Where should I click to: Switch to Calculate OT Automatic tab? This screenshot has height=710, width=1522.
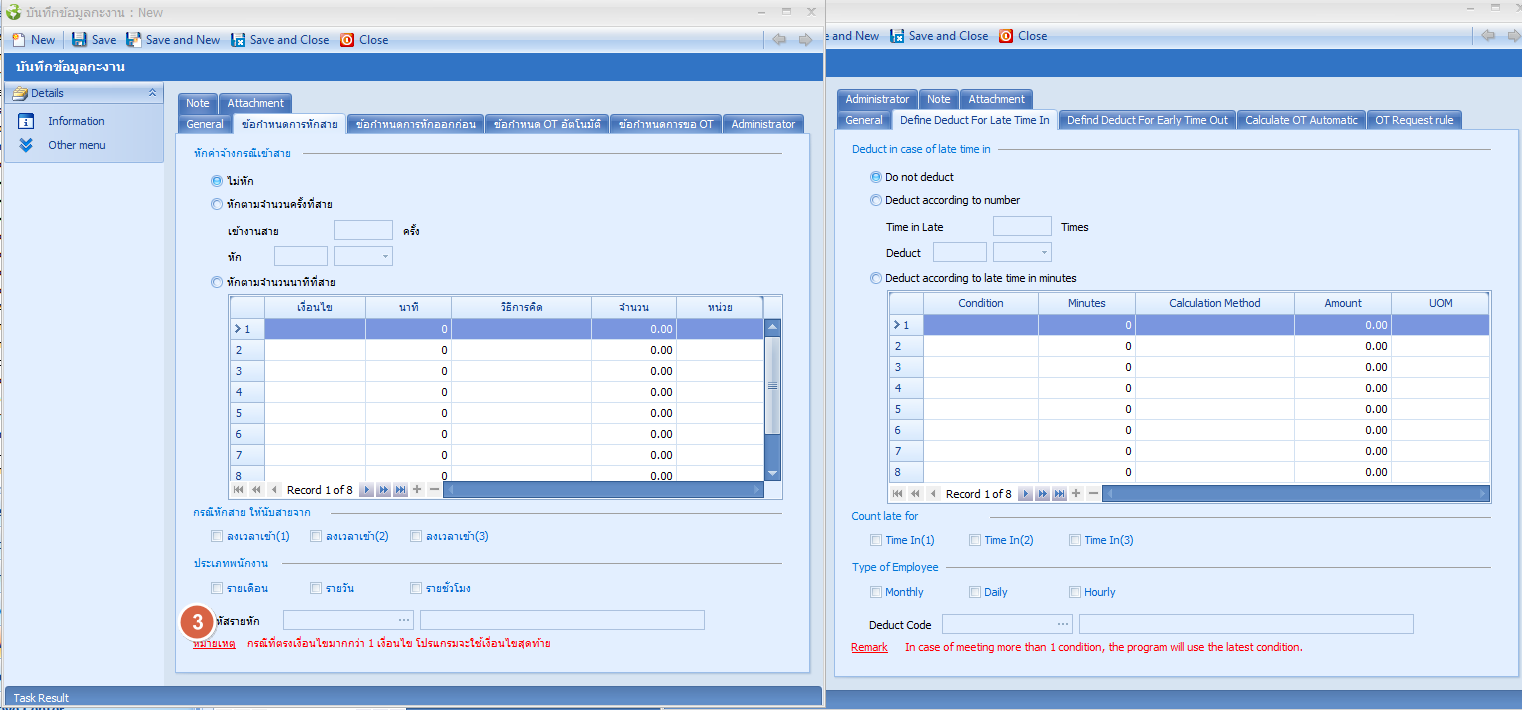tap(1301, 120)
